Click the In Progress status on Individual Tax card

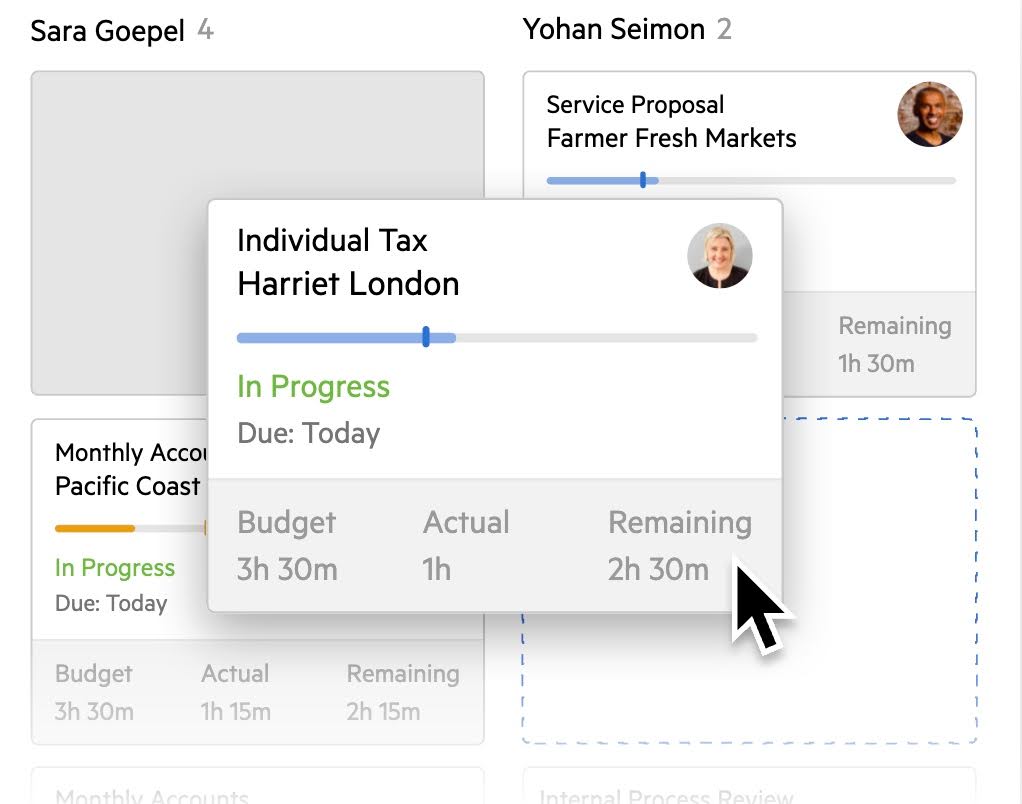(x=313, y=386)
